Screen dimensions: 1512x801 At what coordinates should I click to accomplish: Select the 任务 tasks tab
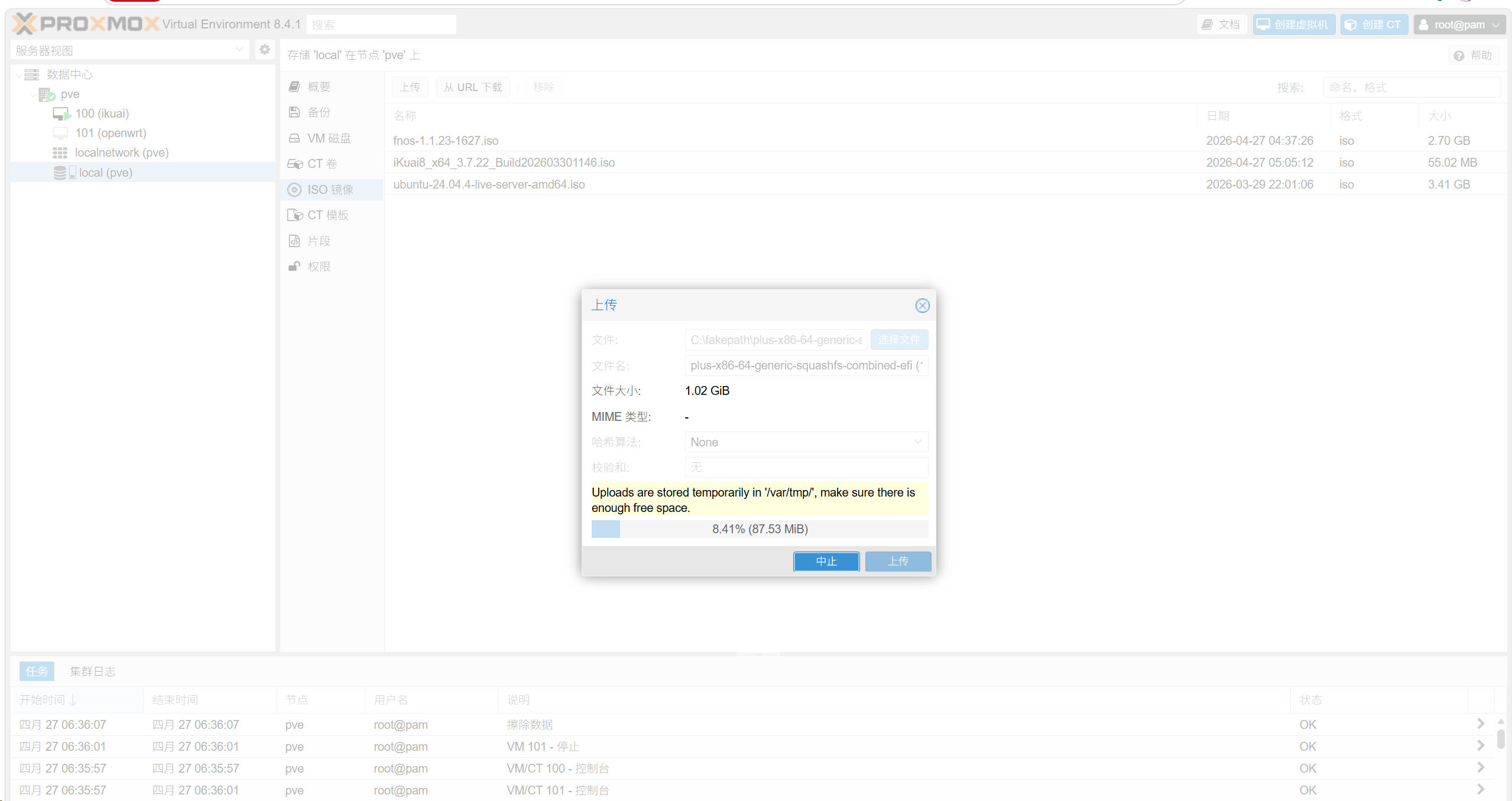point(37,672)
